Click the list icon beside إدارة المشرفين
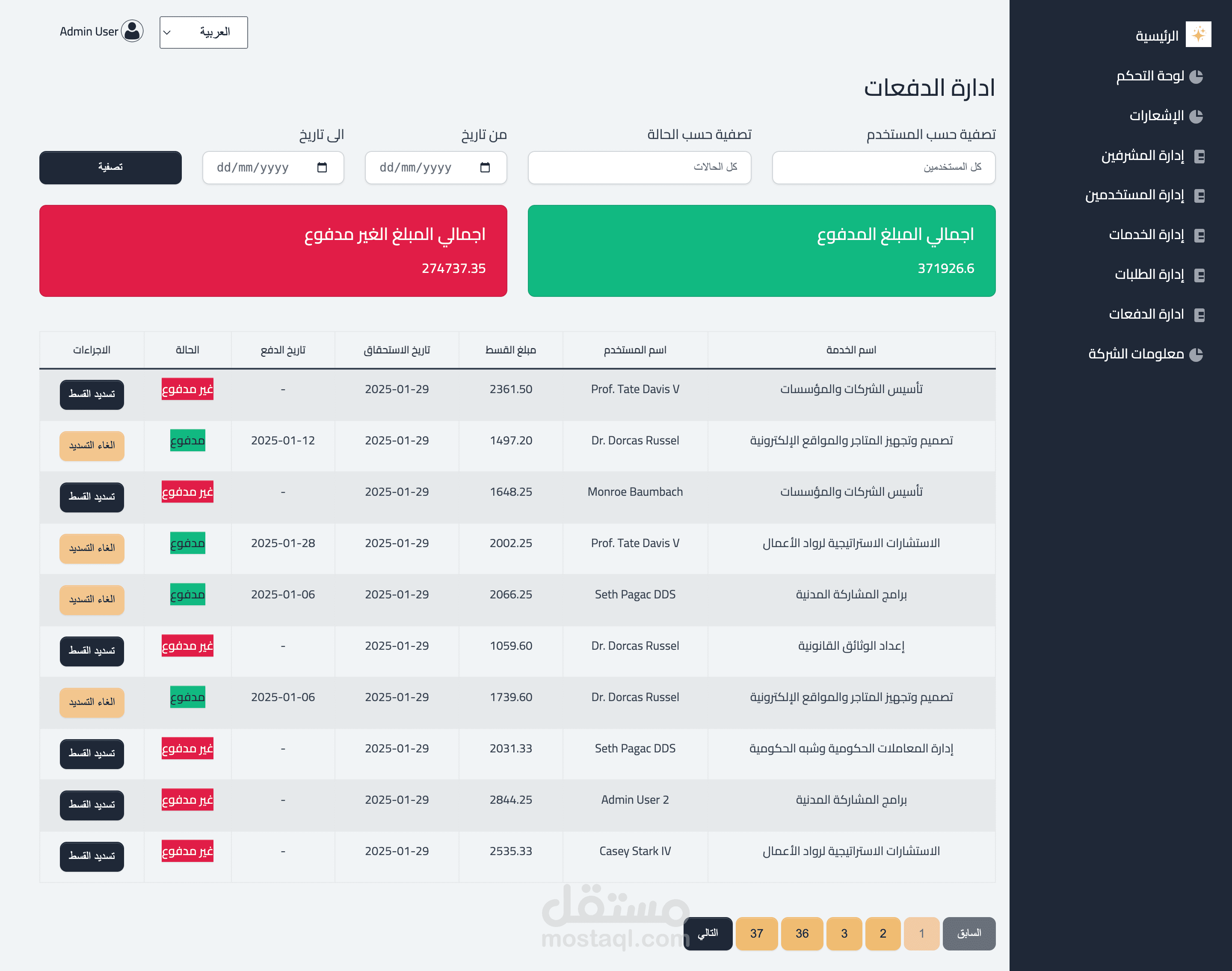 point(1199,156)
